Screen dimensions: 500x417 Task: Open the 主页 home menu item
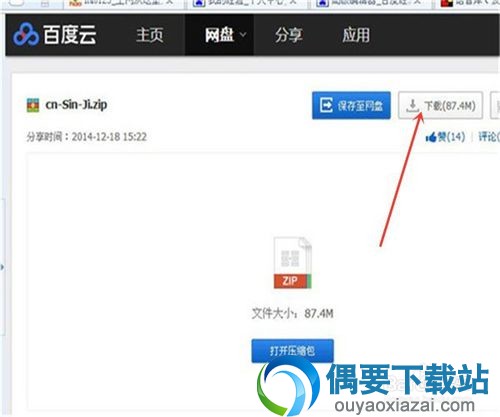coord(150,35)
